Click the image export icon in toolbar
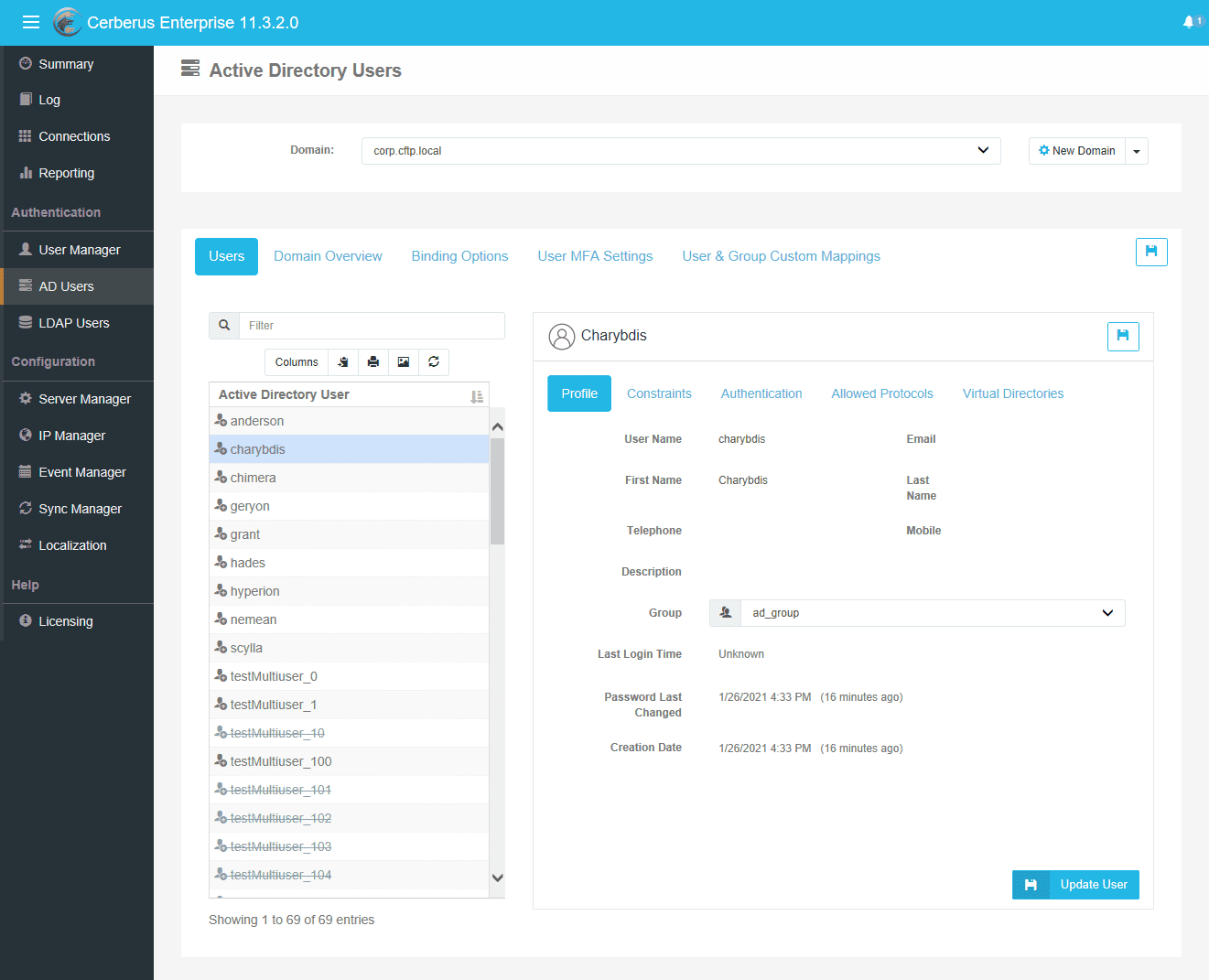The image size is (1209, 980). point(404,362)
